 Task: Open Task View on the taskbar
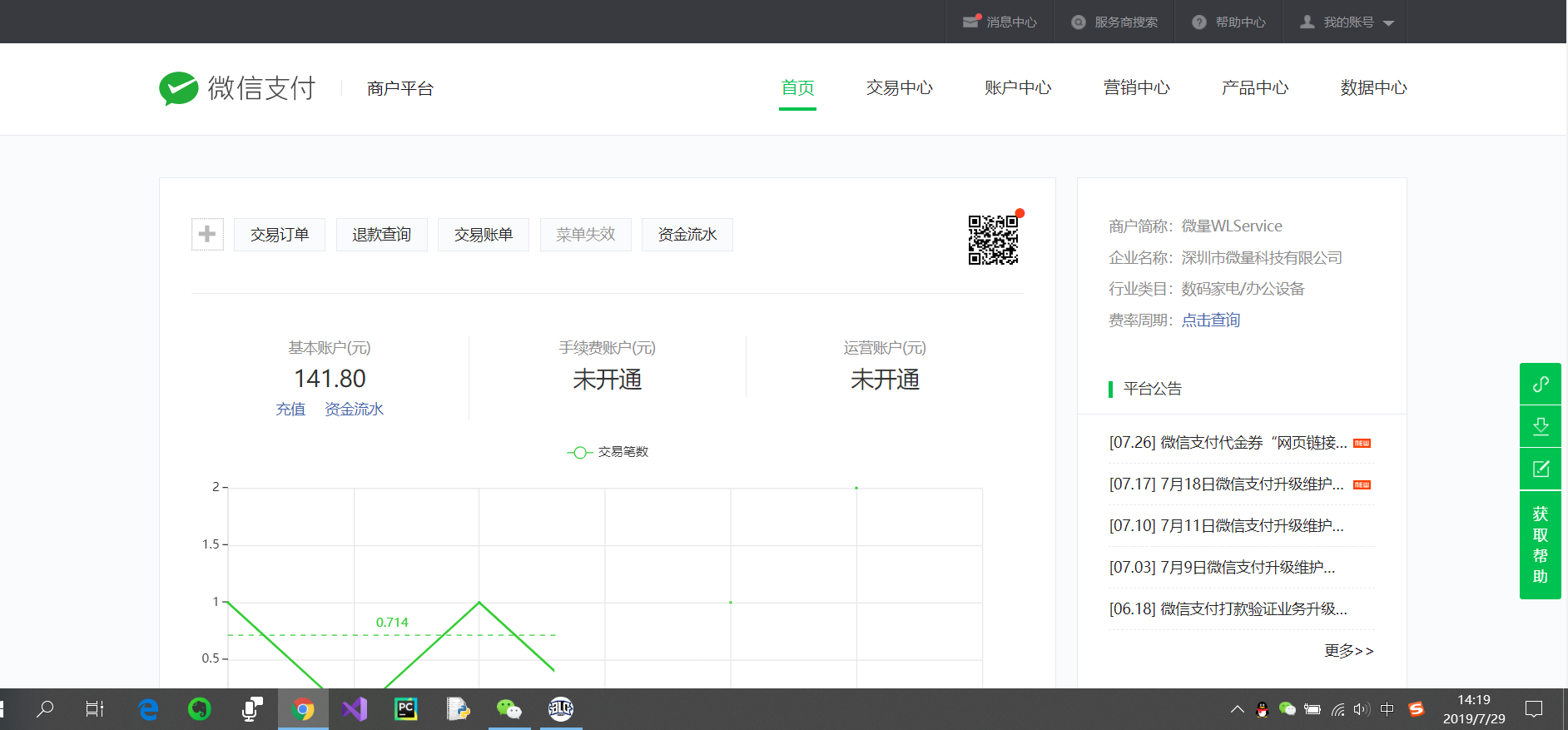(x=95, y=709)
